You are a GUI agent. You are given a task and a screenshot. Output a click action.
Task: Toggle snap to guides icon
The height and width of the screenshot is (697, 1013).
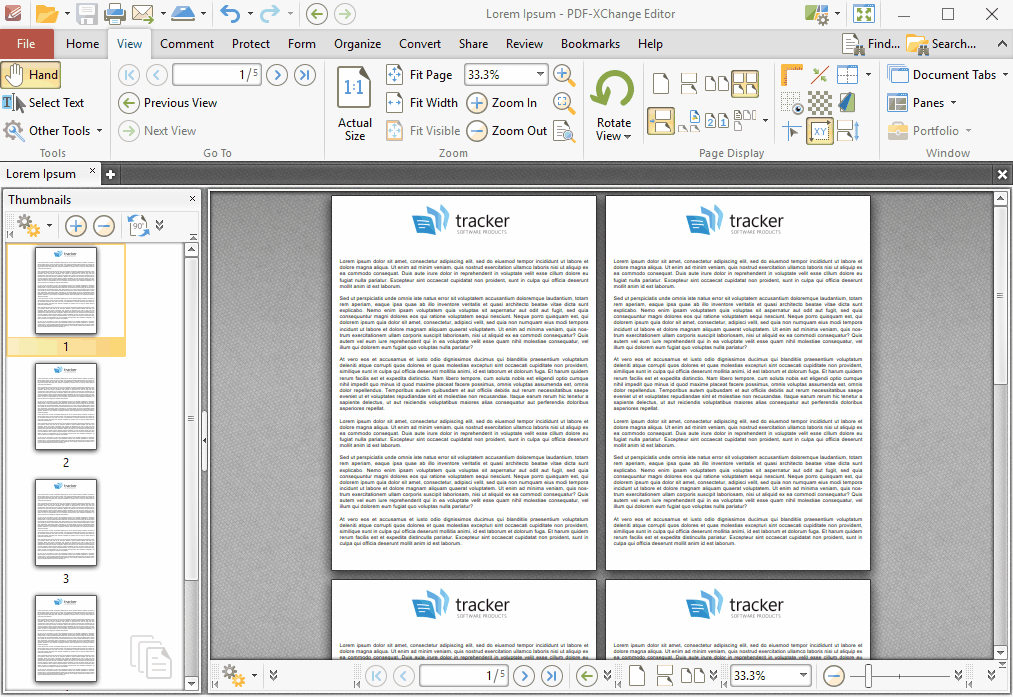(x=820, y=75)
